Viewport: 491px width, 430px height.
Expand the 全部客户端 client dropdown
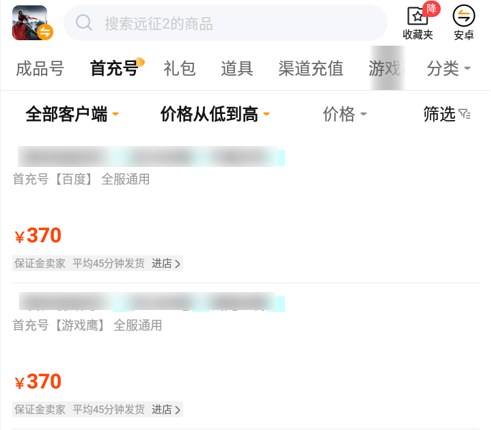click(x=72, y=114)
